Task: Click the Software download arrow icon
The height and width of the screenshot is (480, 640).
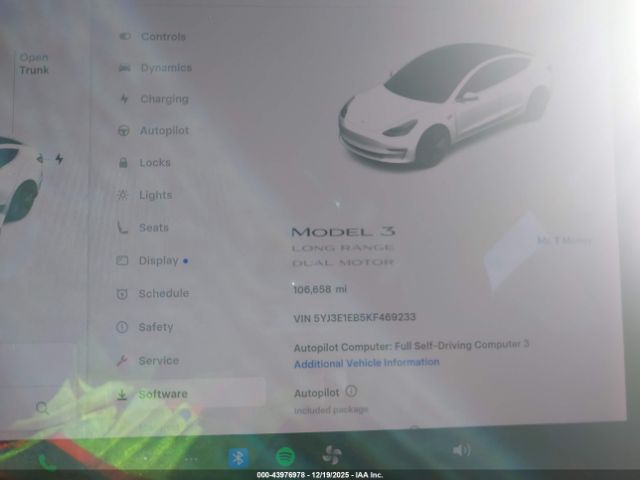Action: click(122, 395)
